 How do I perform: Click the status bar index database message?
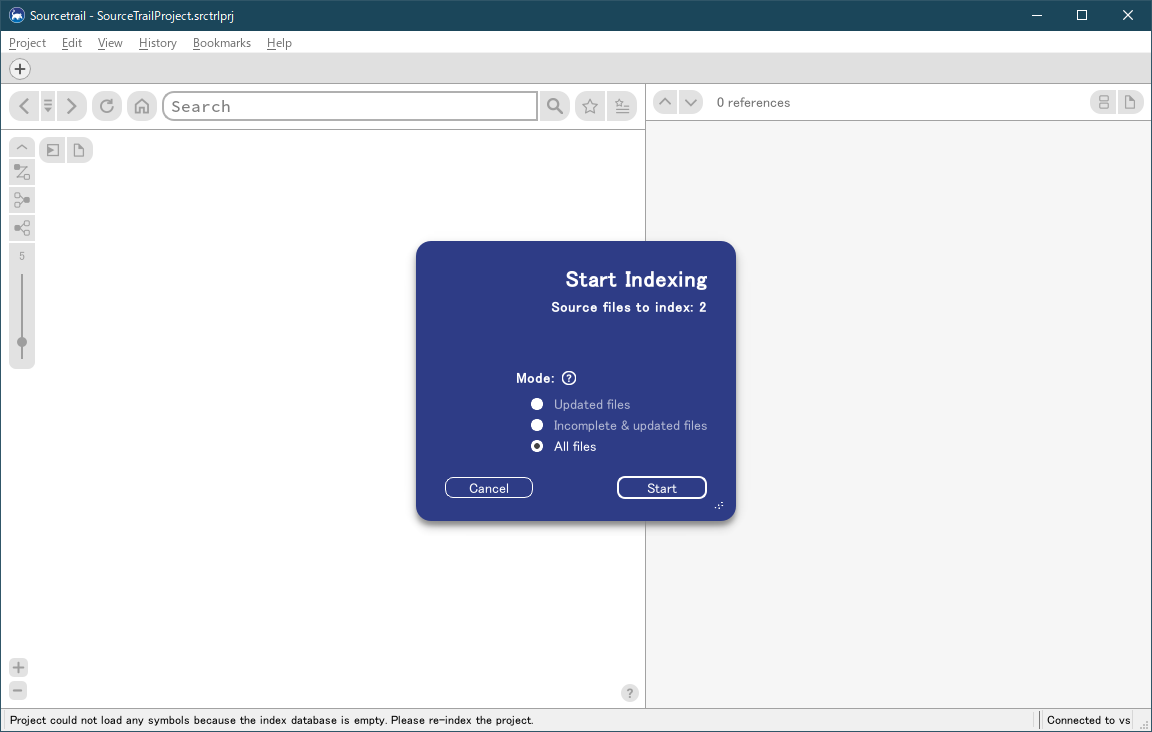[x=272, y=720]
